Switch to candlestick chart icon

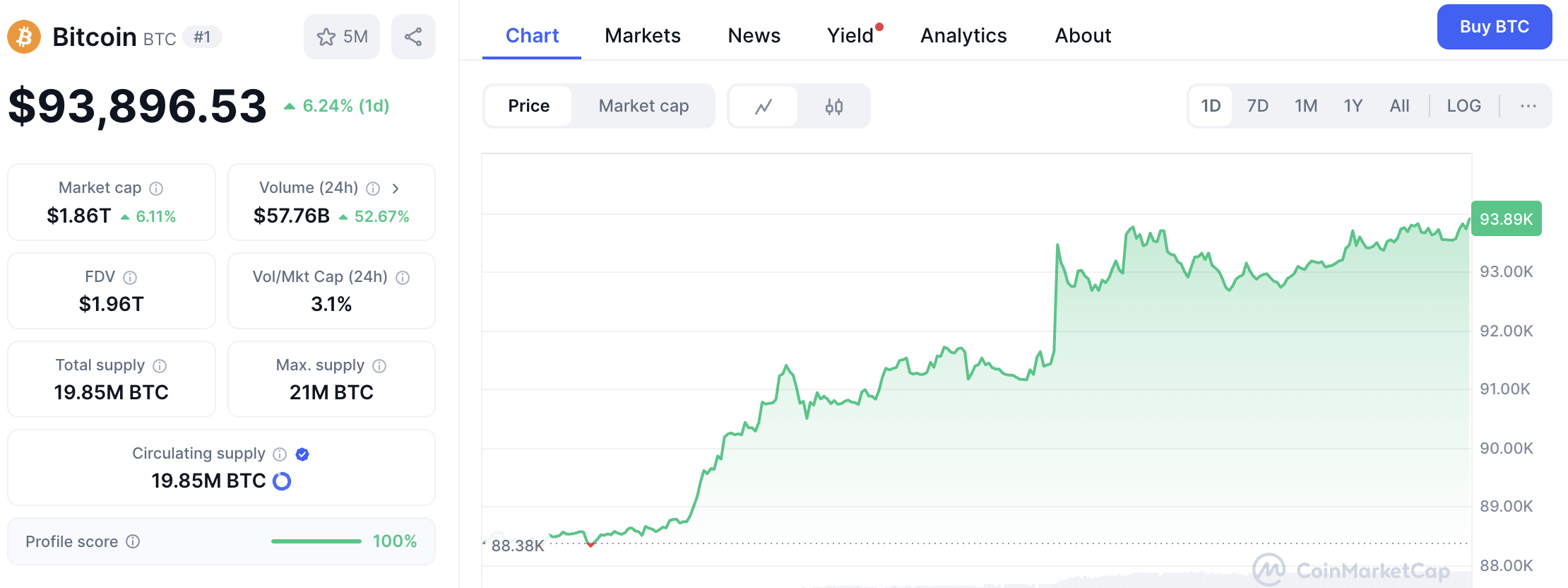[834, 107]
